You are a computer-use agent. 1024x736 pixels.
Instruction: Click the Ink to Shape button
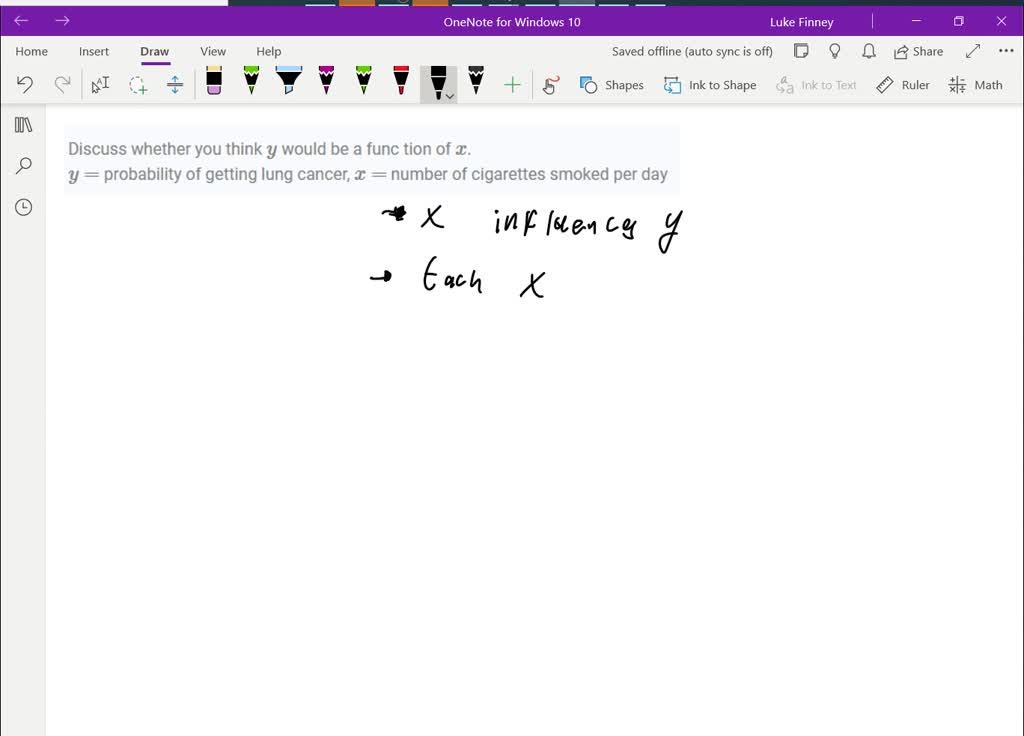[710, 85]
